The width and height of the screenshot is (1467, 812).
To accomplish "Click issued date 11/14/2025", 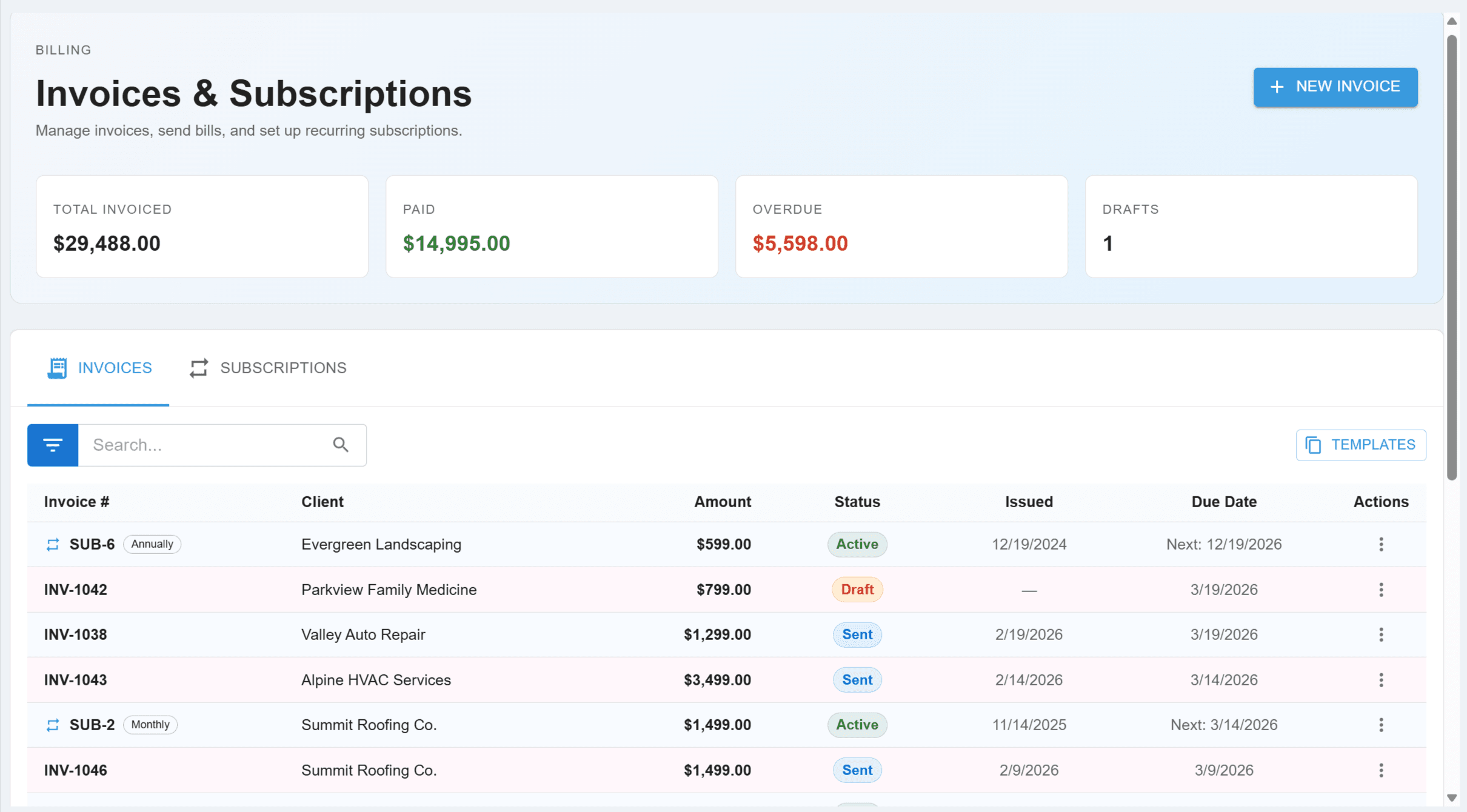I will (x=1029, y=725).
